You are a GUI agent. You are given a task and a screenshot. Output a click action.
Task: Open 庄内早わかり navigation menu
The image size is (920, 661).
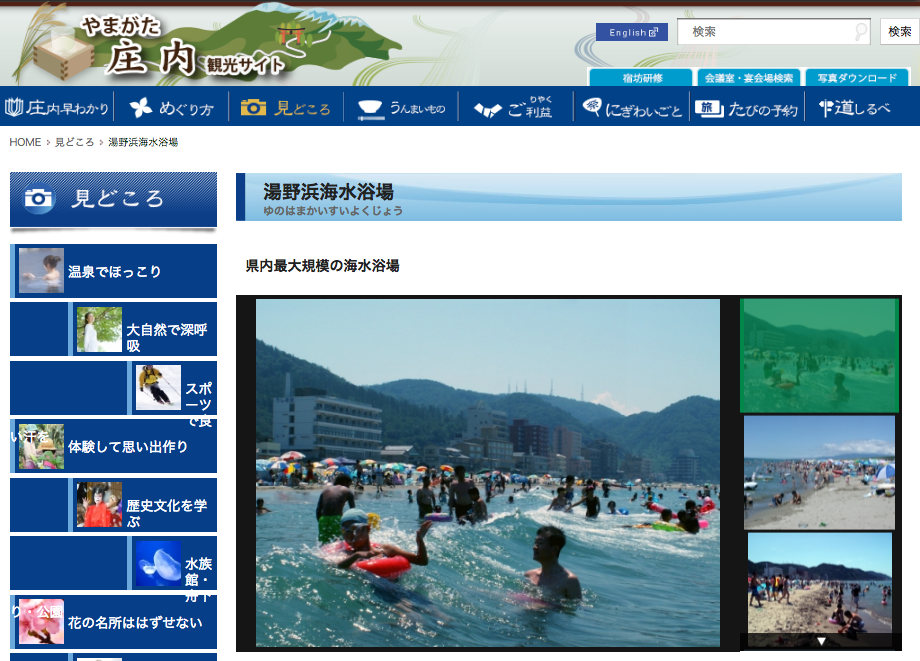click(57, 107)
